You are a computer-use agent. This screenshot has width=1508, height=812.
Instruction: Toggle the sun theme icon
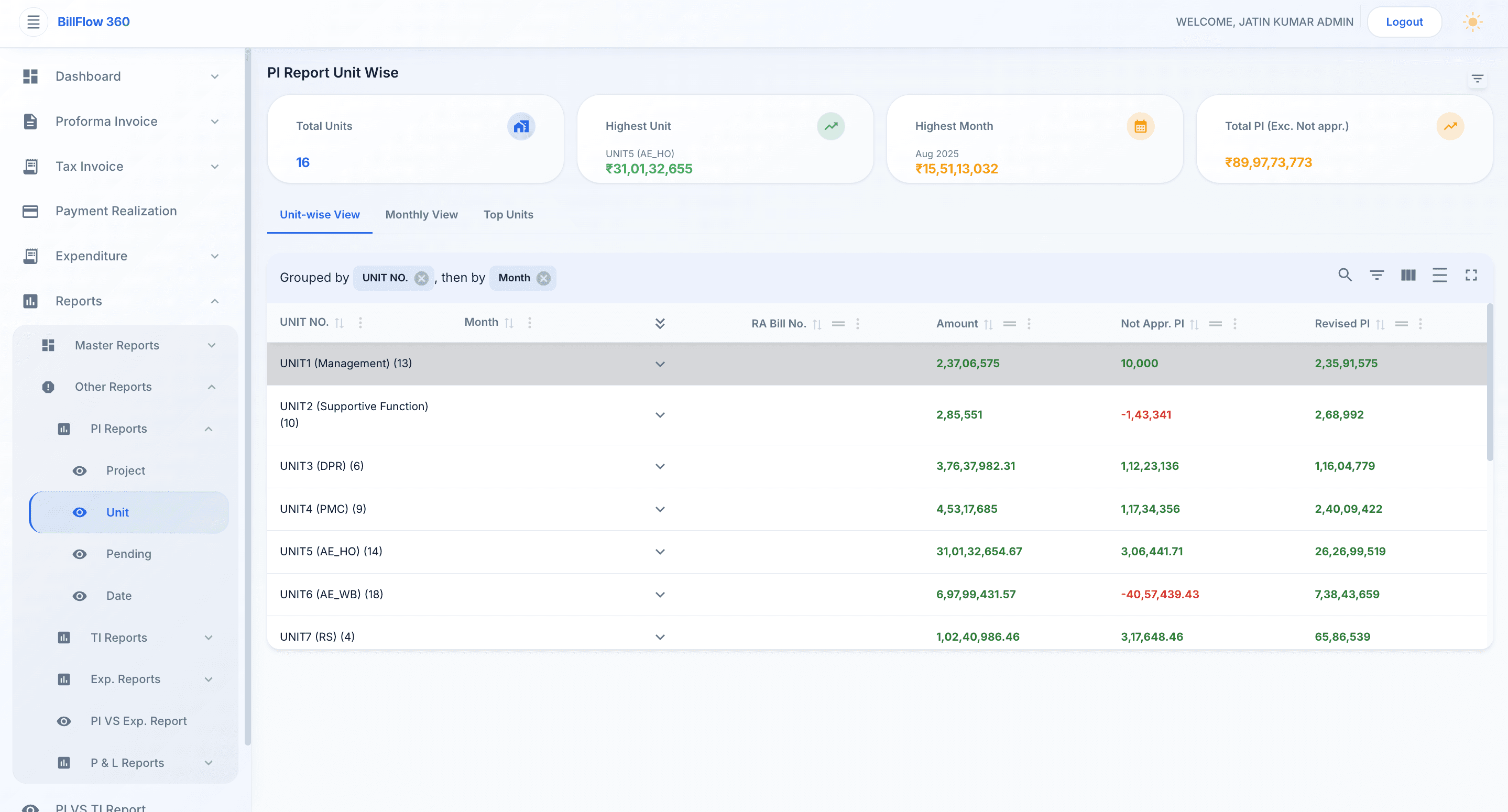coord(1472,21)
